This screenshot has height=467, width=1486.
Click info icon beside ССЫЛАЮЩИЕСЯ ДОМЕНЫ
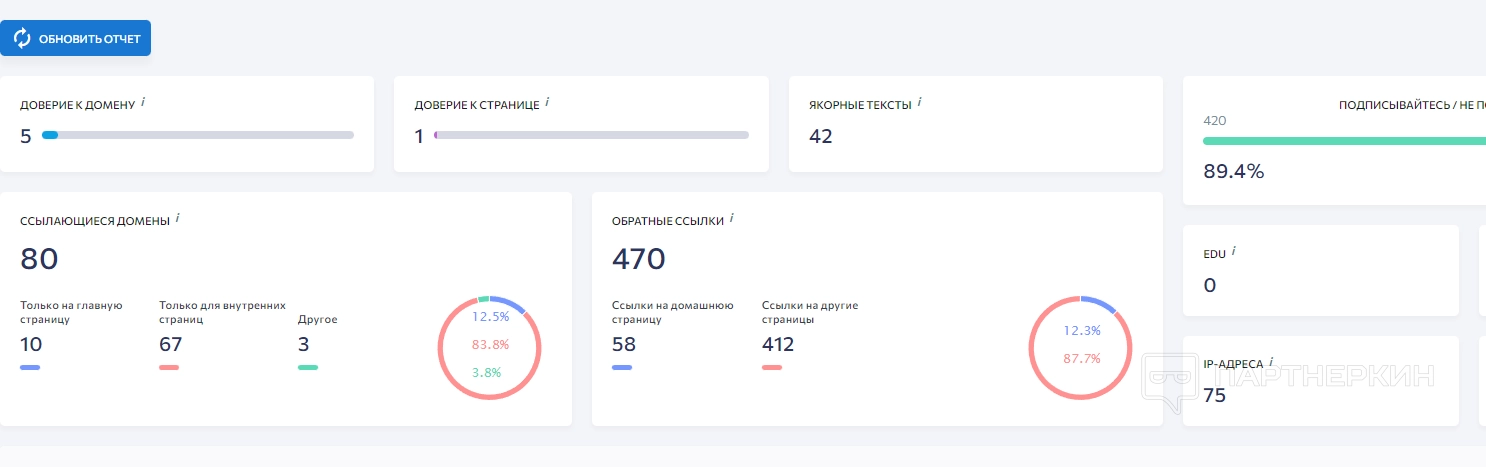tap(178, 217)
